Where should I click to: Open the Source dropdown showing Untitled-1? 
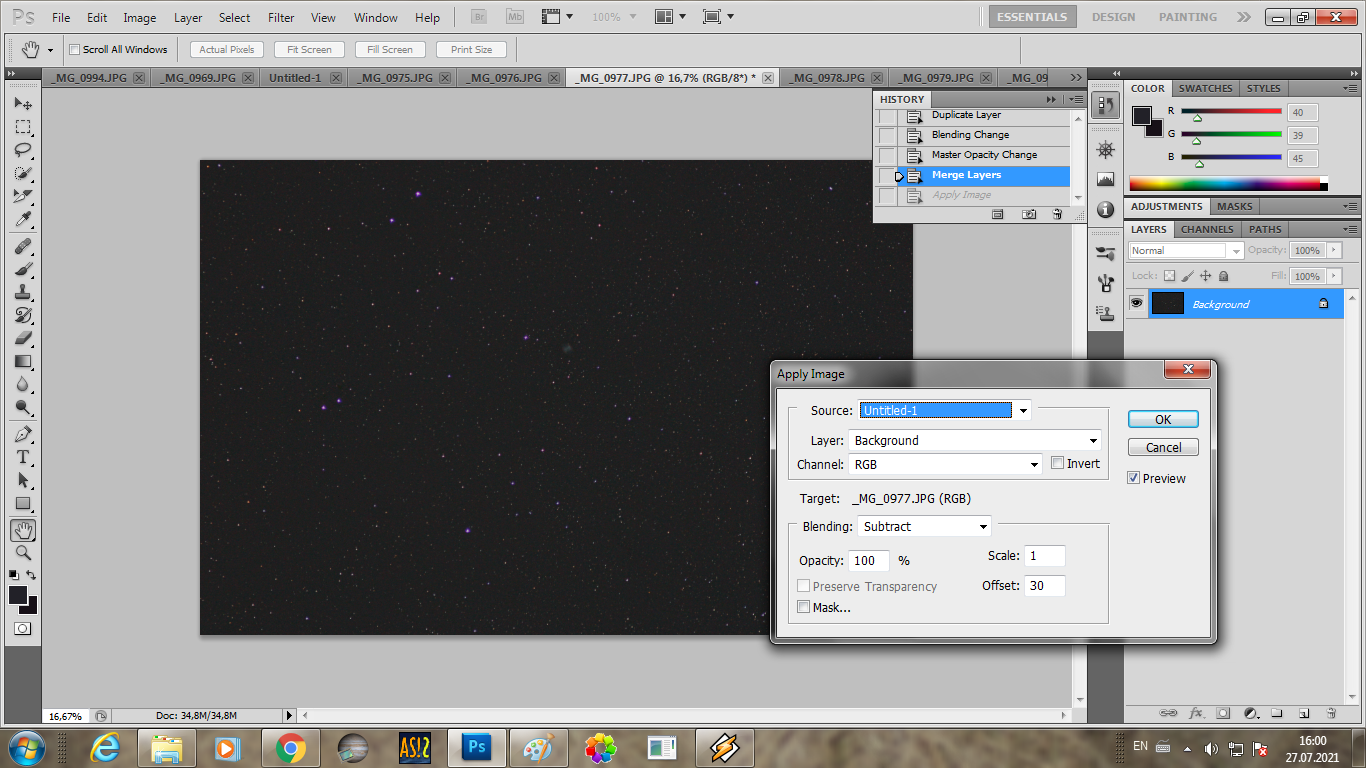[x=945, y=410]
